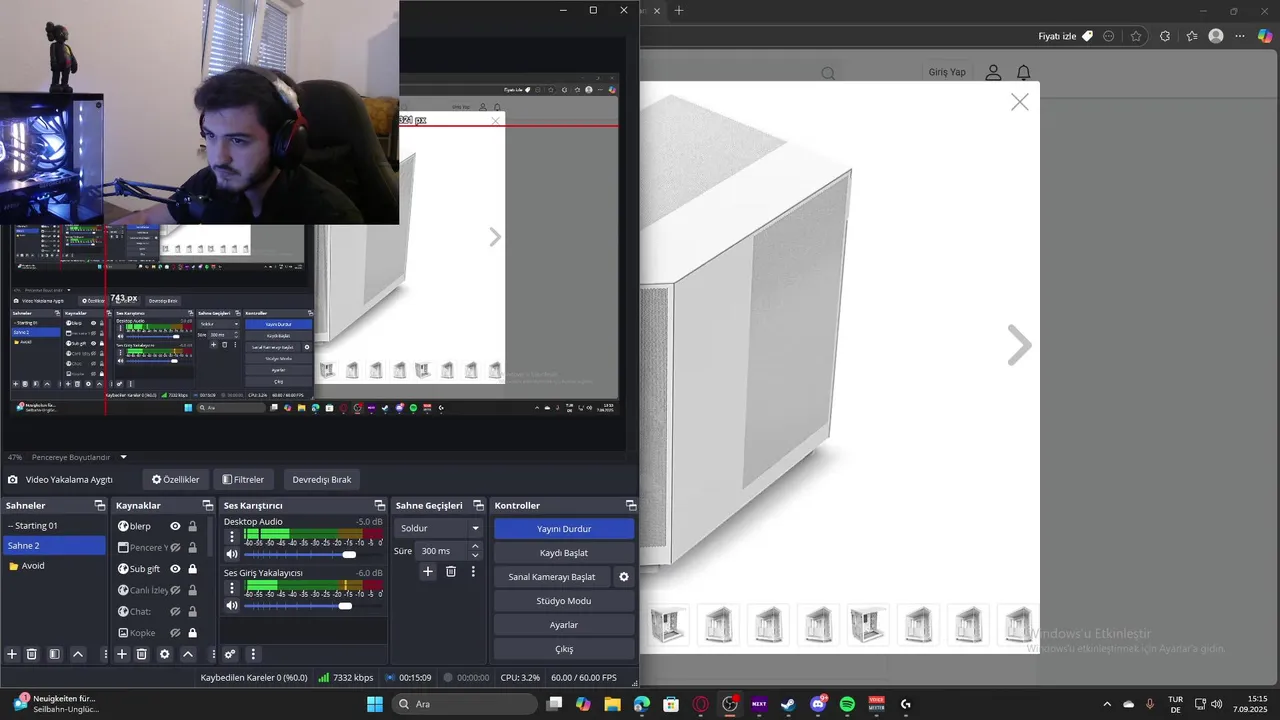This screenshot has width=1280, height=720.
Task: Lock the blerp source
Action: tap(192, 527)
